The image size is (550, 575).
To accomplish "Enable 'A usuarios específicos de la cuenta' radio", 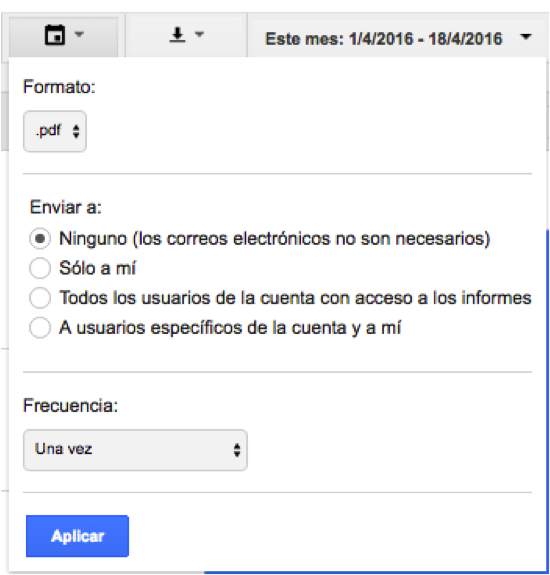I will click(x=40, y=327).
